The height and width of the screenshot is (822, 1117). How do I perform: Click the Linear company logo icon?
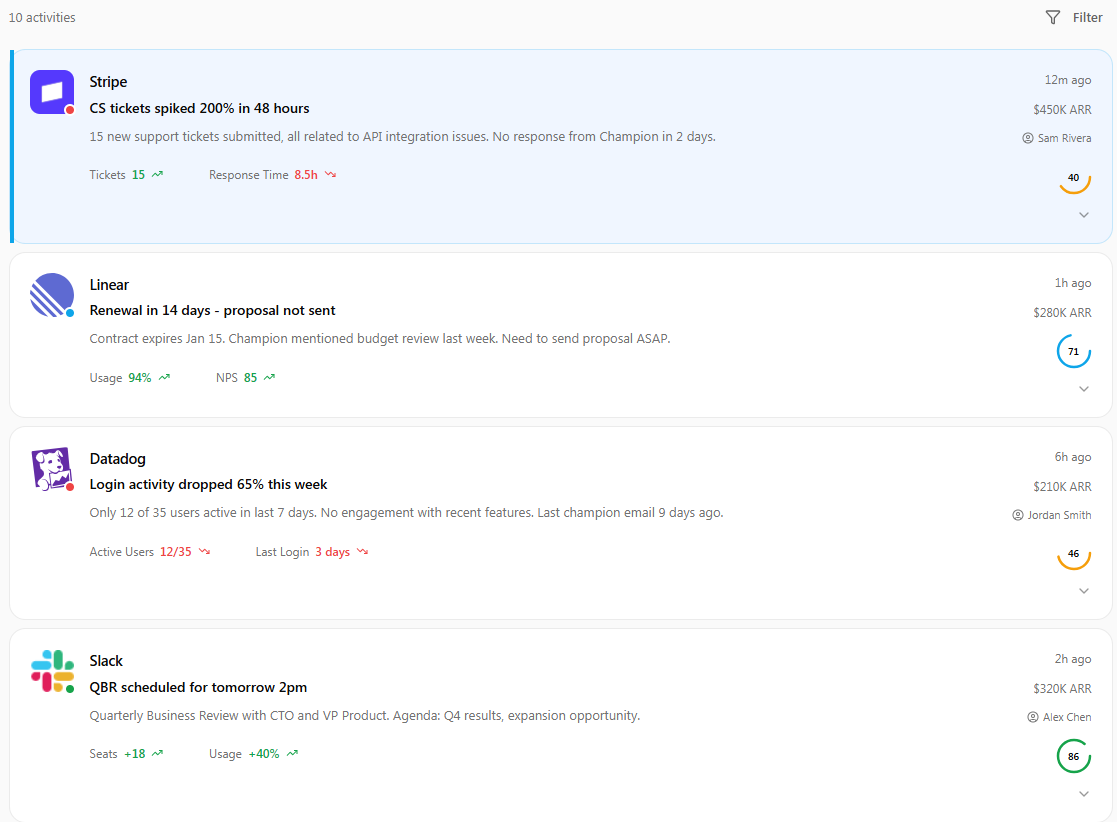pyautogui.click(x=52, y=295)
